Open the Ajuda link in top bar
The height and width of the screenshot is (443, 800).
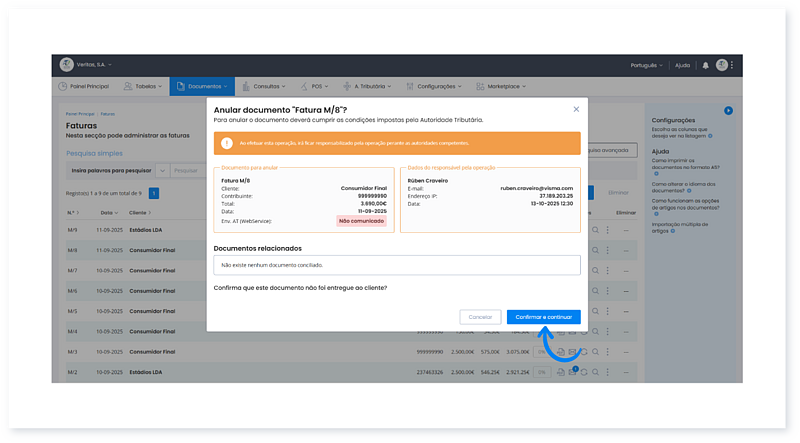(x=682, y=65)
